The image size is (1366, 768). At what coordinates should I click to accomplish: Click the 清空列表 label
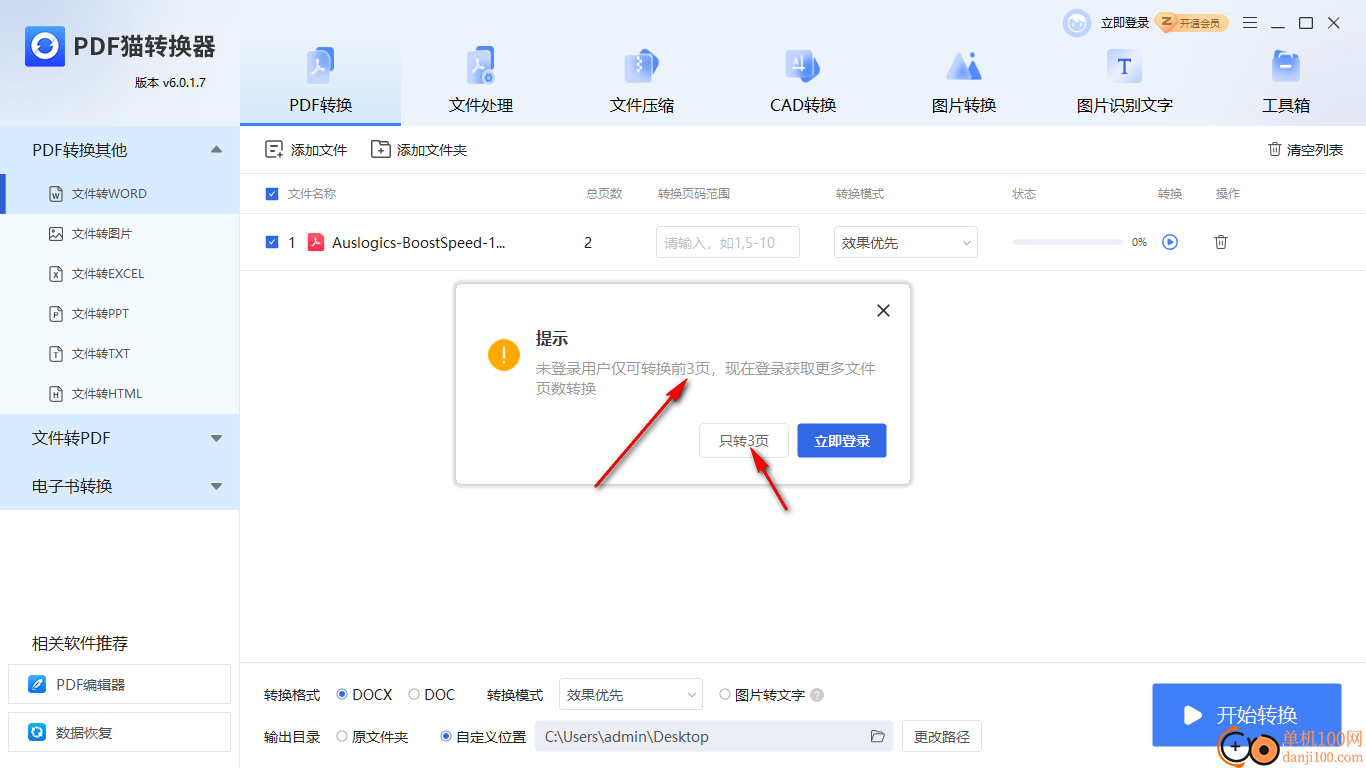(x=1315, y=150)
